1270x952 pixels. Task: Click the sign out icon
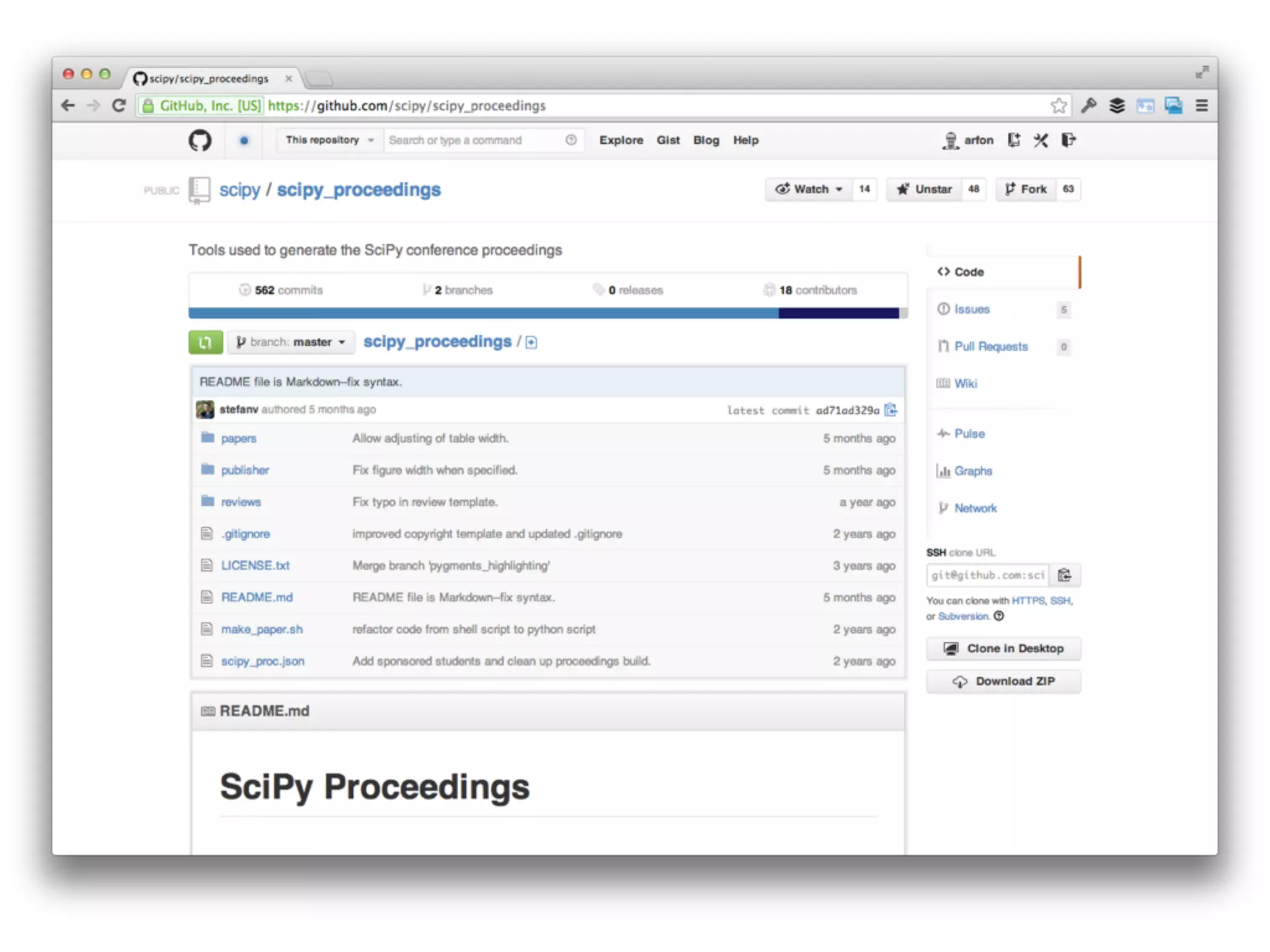pyautogui.click(x=1068, y=141)
